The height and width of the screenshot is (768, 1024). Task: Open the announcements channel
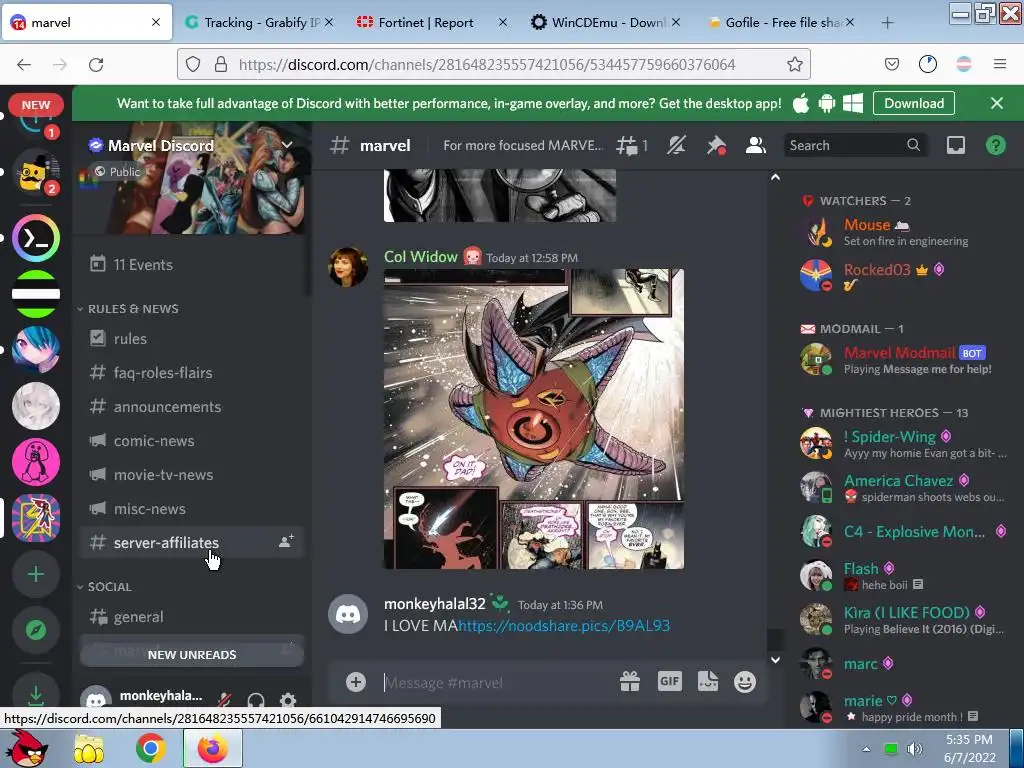pos(191,406)
